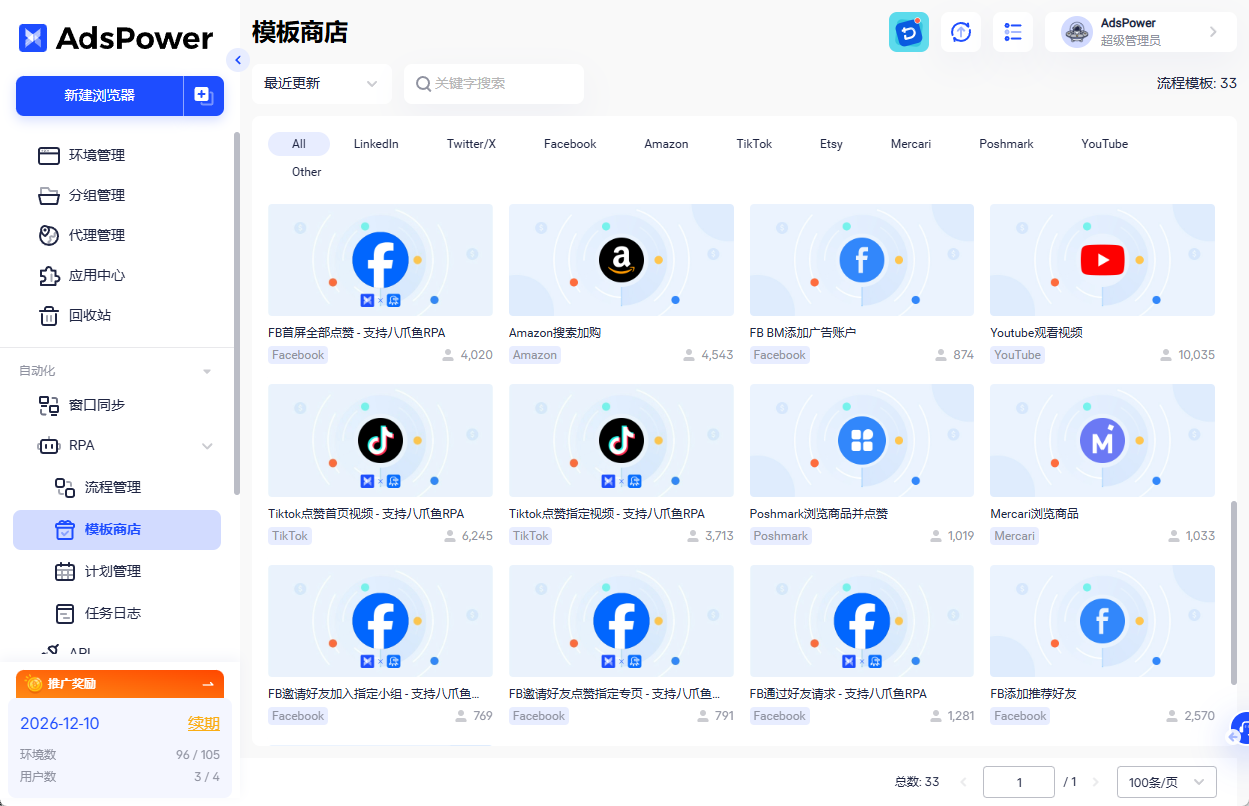Open 窗口同步 in automation section

point(96,405)
